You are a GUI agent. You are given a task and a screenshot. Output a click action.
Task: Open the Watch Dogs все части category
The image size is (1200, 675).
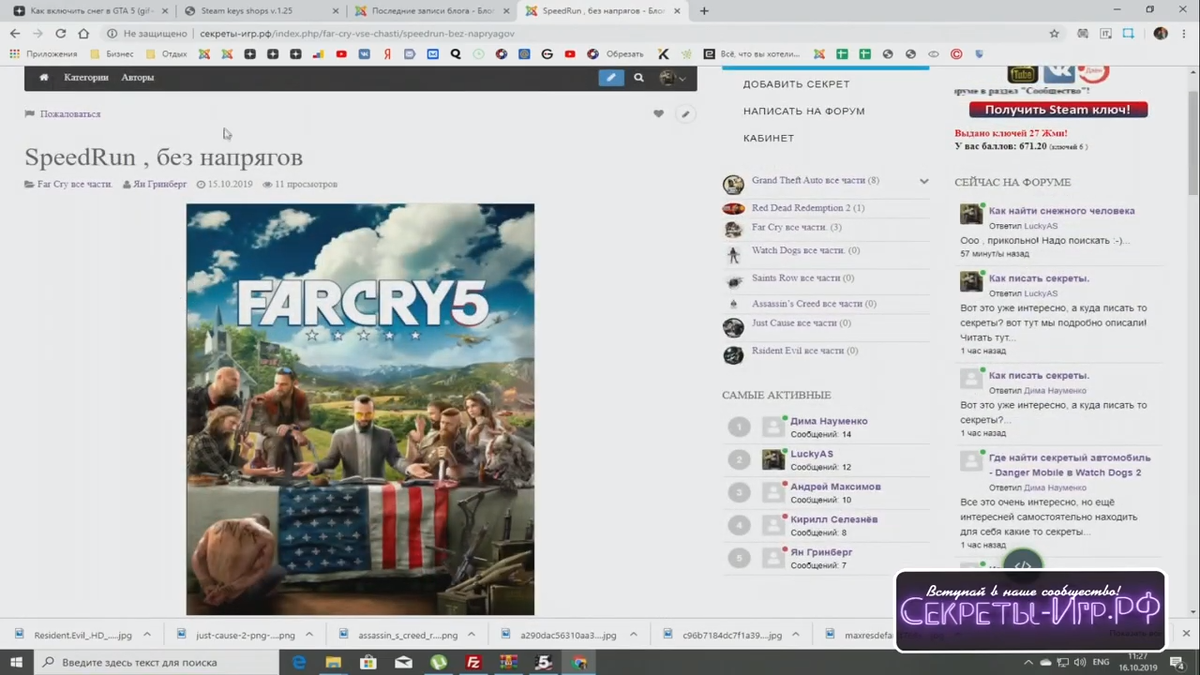[x=806, y=251]
